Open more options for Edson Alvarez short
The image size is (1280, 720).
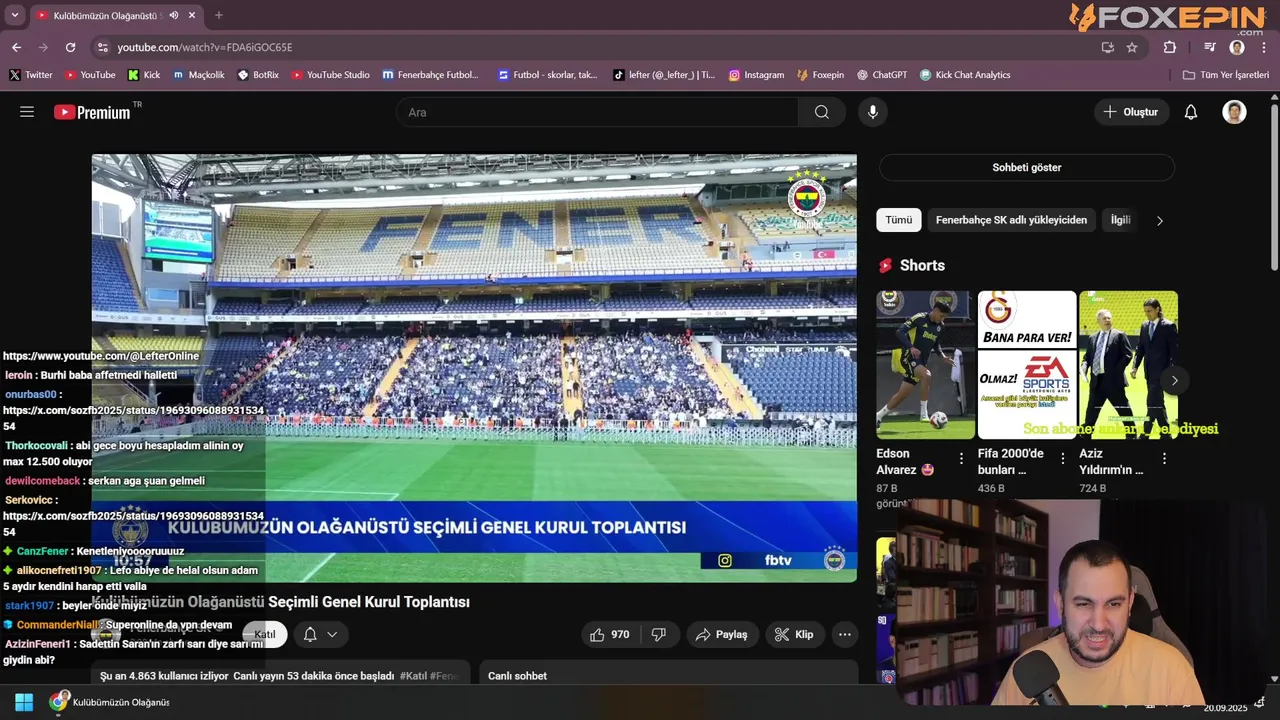click(962, 458)
